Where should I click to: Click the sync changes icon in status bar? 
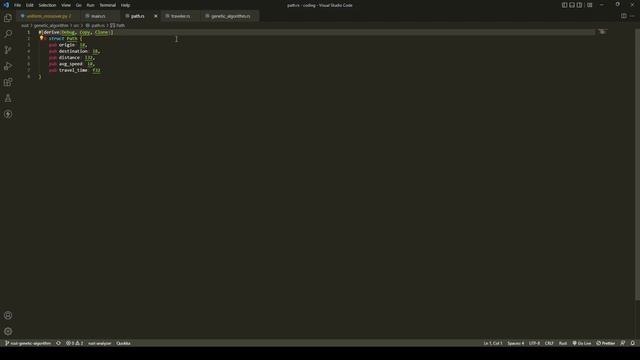coord(58,343)
